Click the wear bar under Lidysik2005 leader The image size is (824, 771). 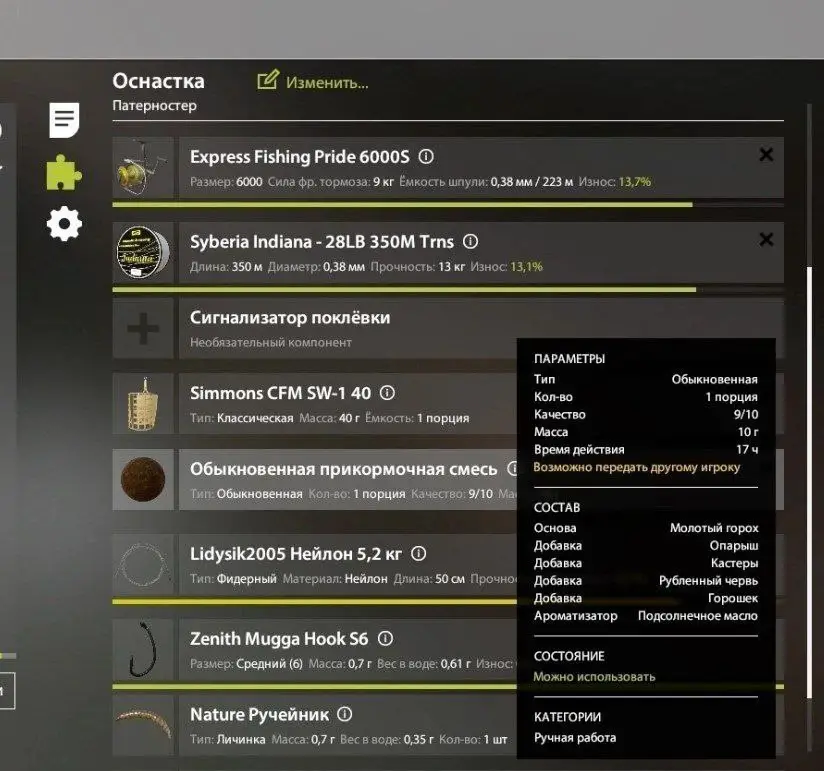coord(314,602)
